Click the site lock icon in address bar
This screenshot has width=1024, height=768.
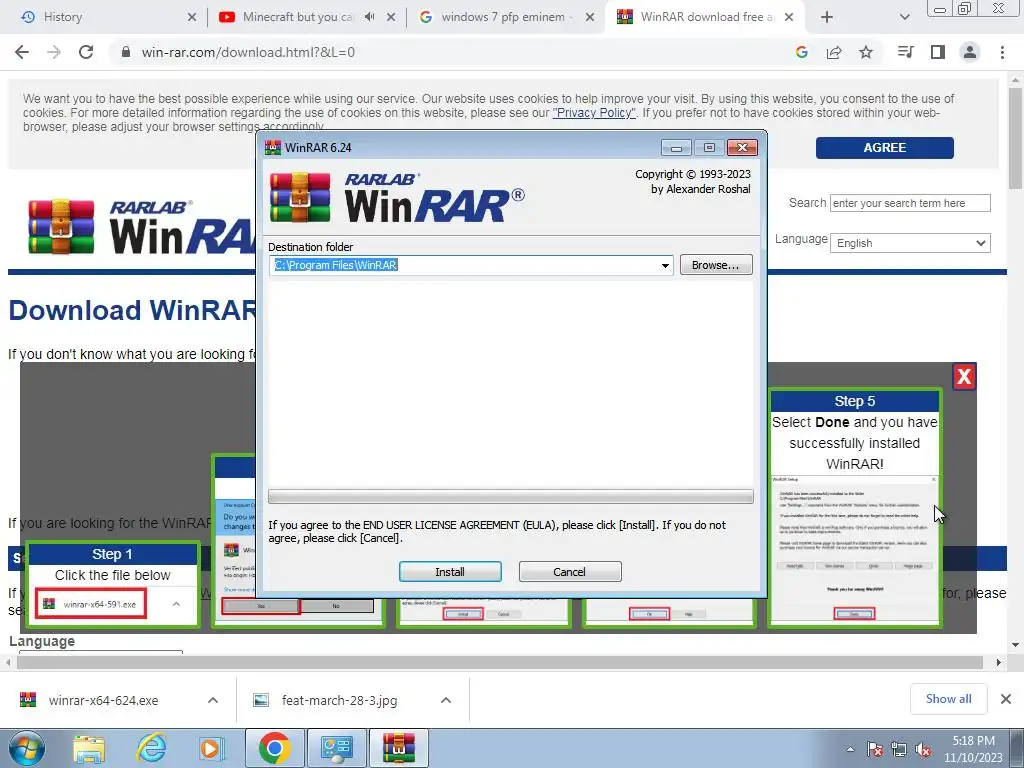point(126,52)
